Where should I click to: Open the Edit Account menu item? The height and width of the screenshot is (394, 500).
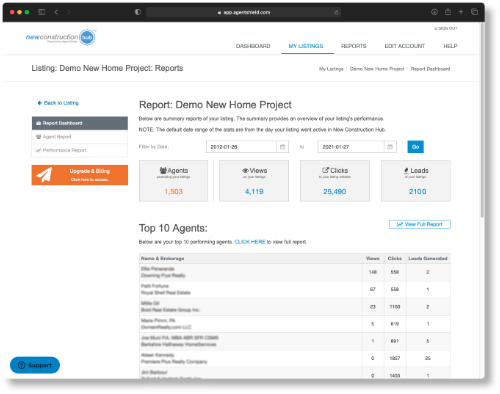click(405, 46)
